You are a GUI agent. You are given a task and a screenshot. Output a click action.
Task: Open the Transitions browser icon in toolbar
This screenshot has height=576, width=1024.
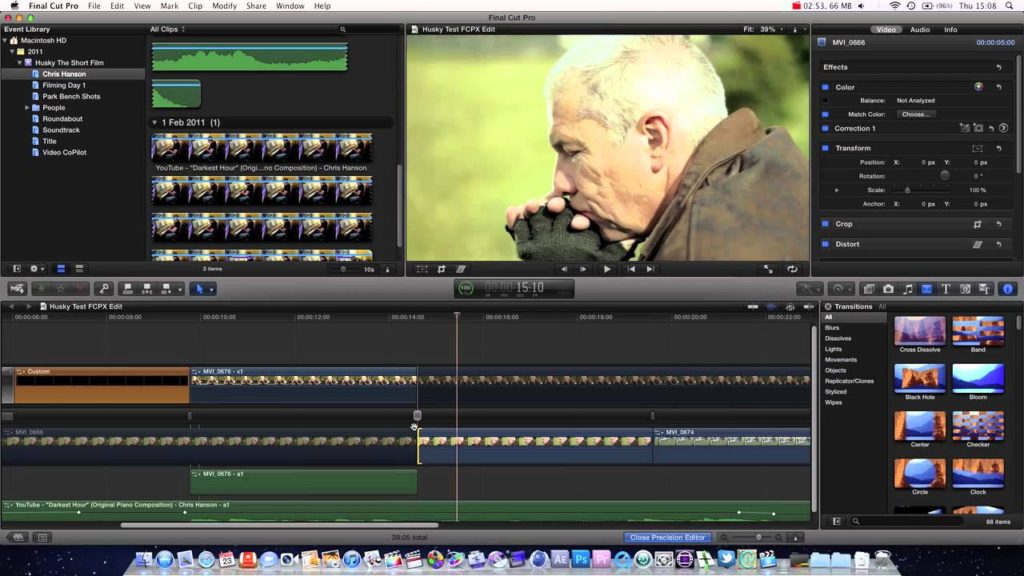(927, 289)
